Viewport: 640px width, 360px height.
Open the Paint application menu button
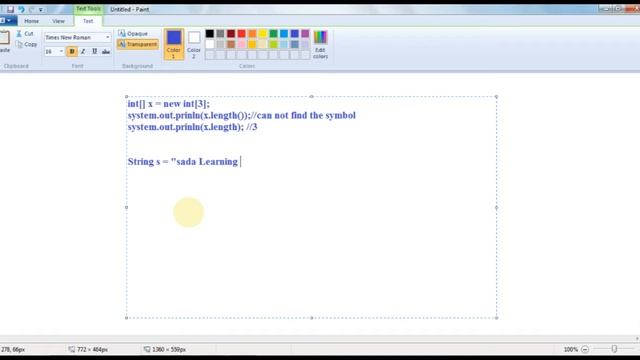click(8, 20)
